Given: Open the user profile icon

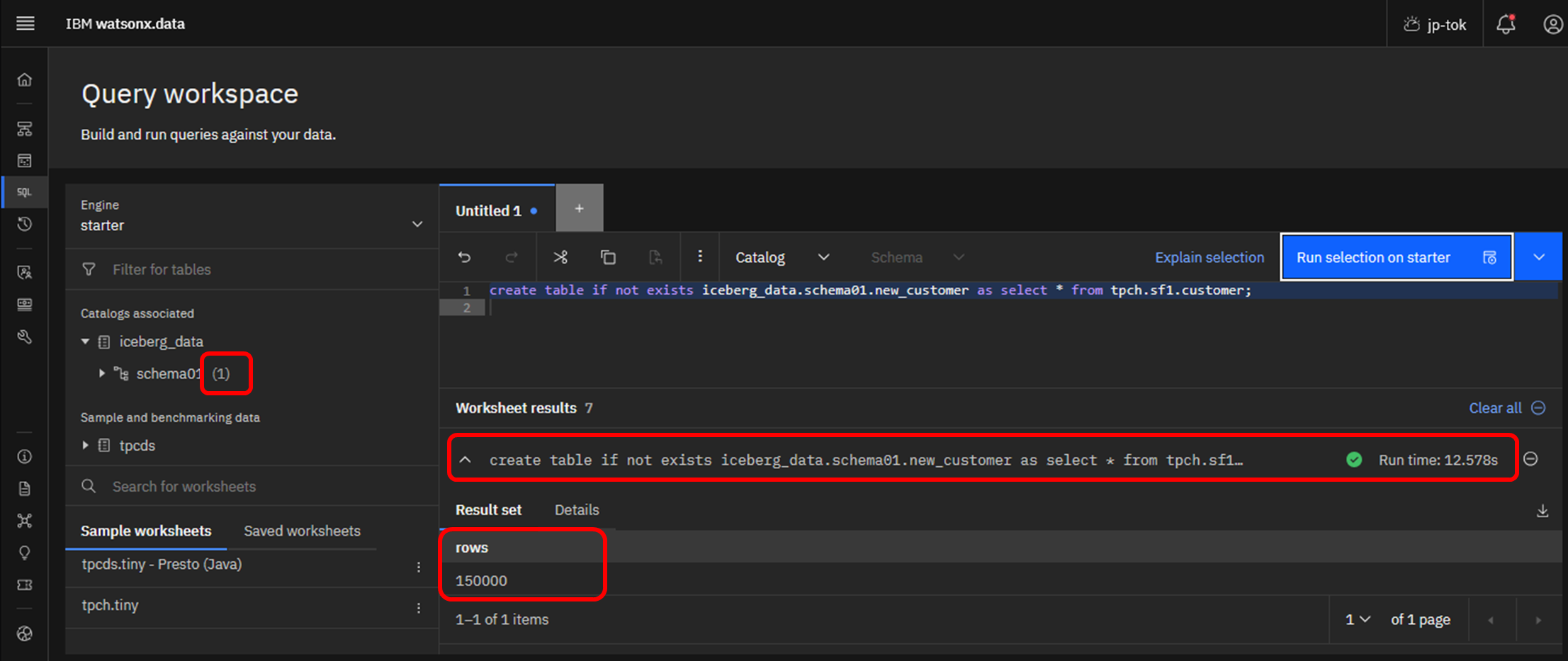Looking at the screenshot, I should pyautogui.click(x=1552, y=24).
